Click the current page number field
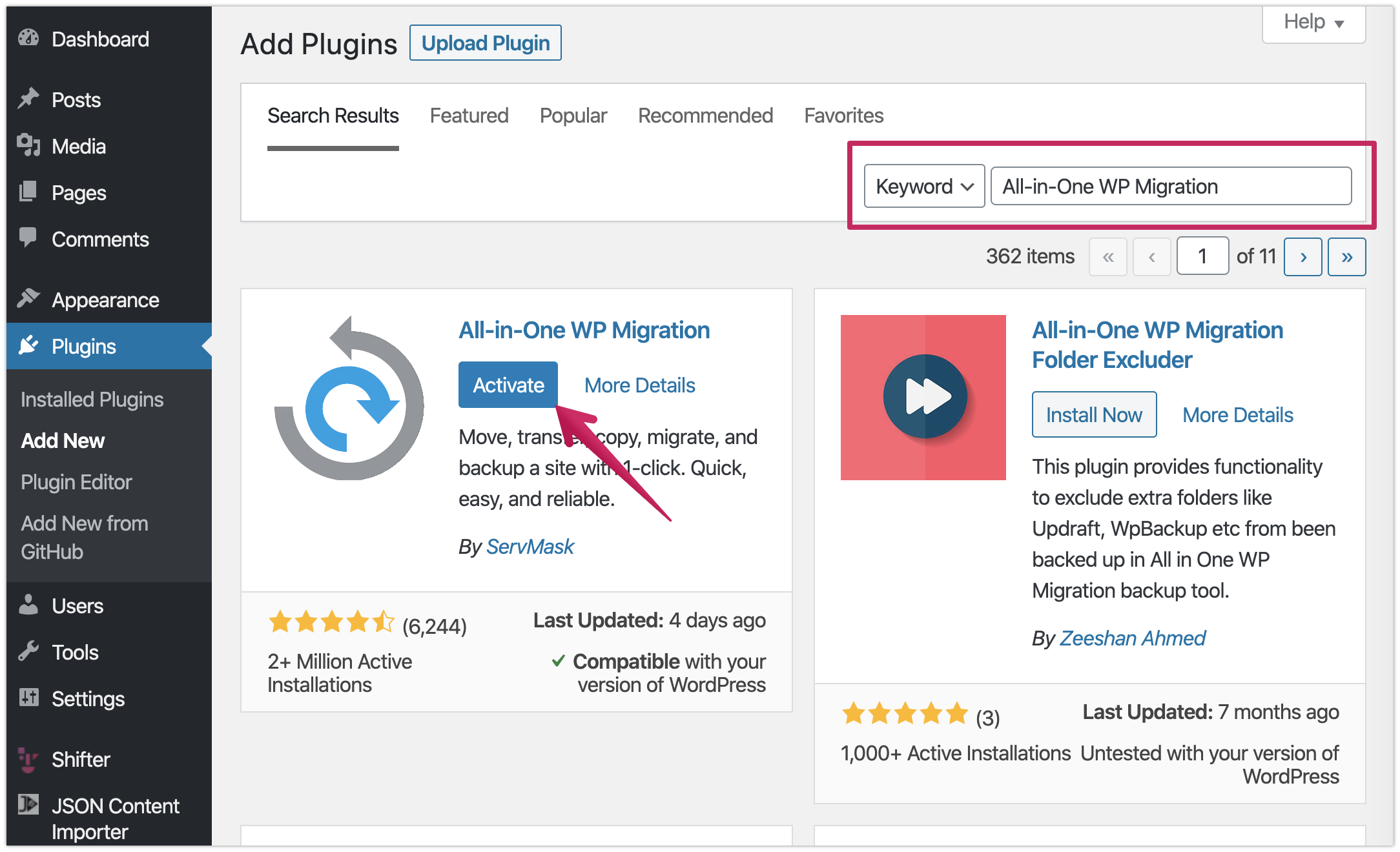Image resolution: width=1400 pixels, height=852 pixels. (1202, 257)
